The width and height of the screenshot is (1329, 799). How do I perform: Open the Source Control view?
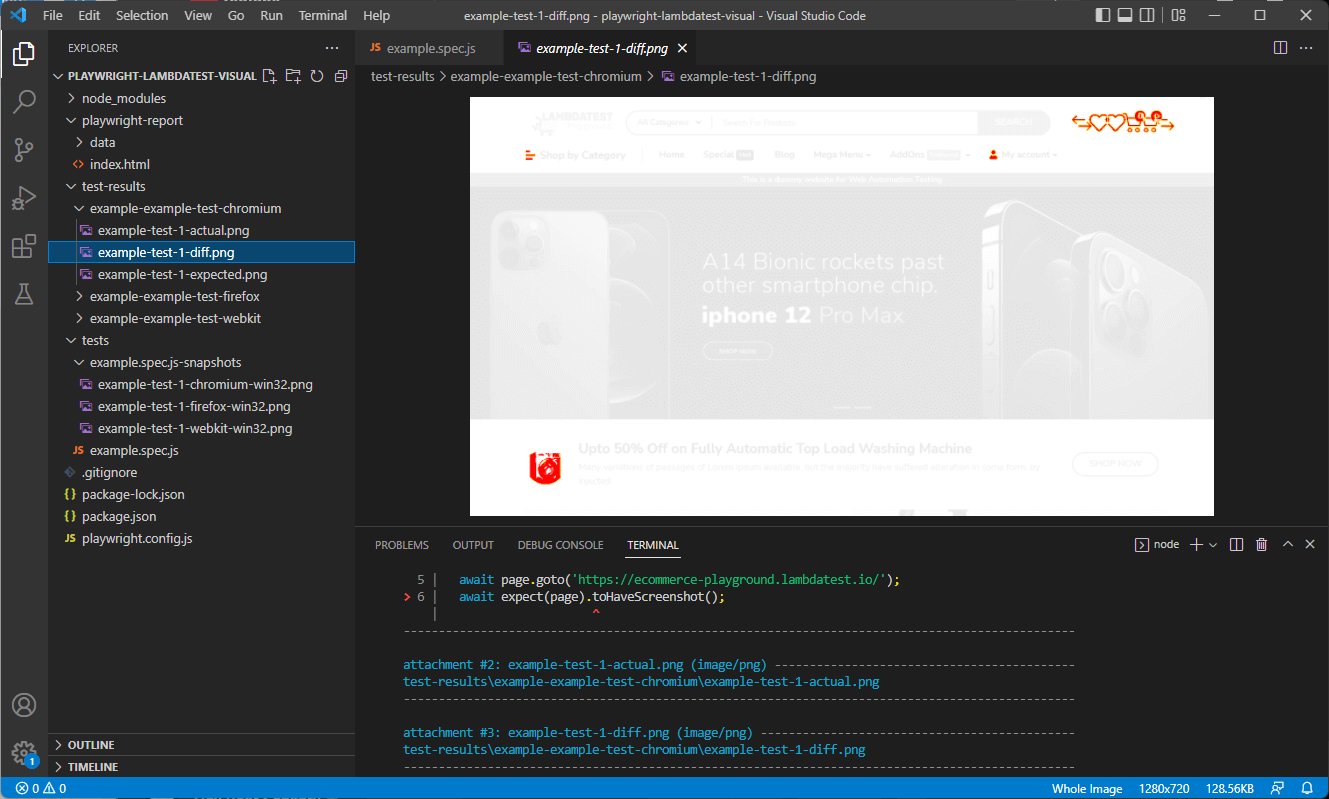click(x=24, y=150)
